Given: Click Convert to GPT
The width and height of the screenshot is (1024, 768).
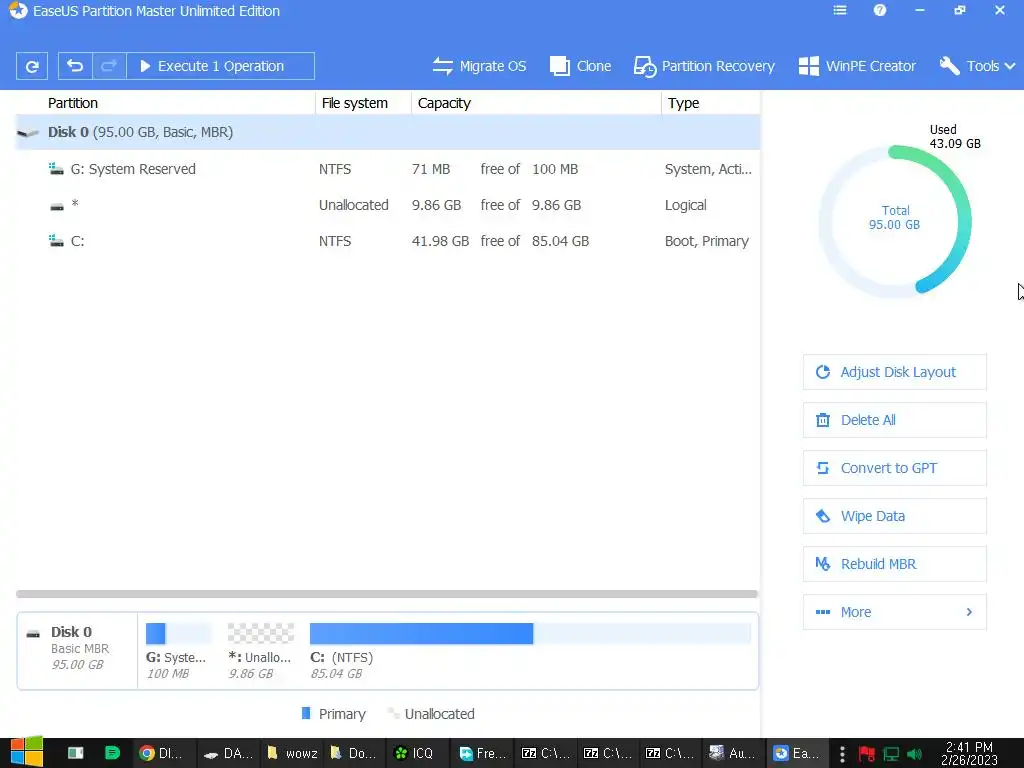Looking at the screenshot, I should click(x=894, y=468).
